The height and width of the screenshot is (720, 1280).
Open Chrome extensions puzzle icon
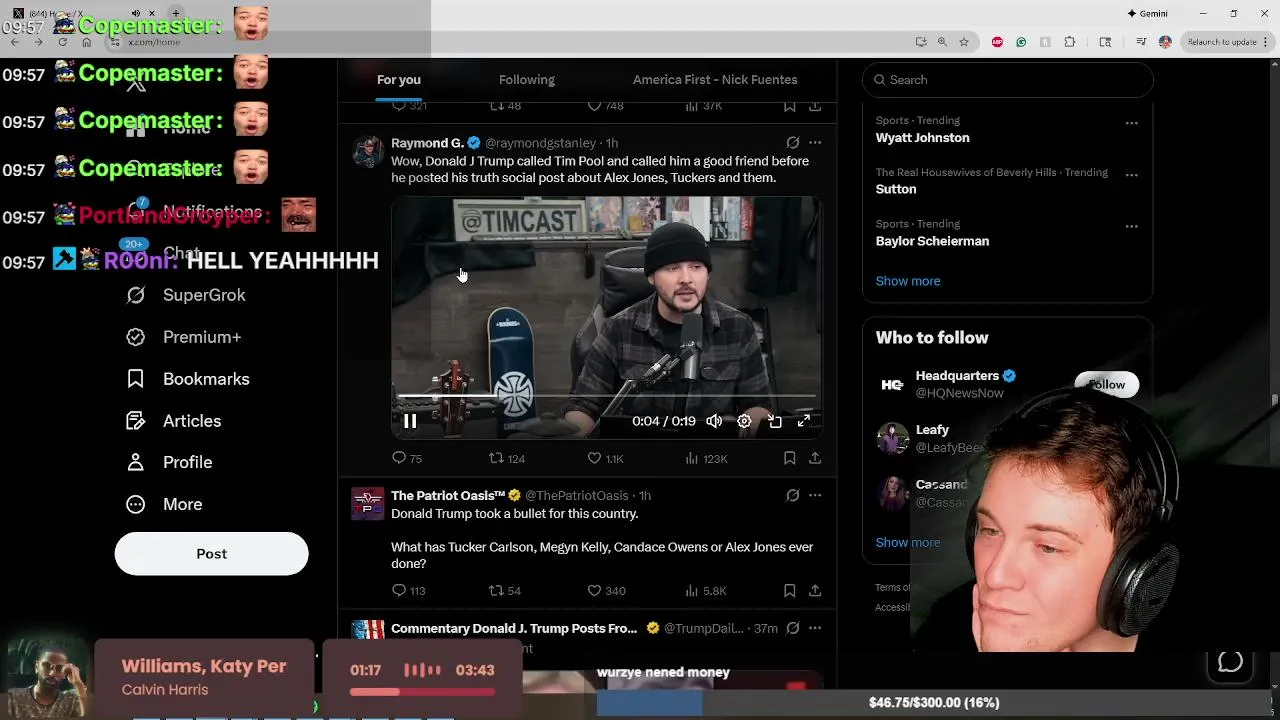coord(1069,42)
